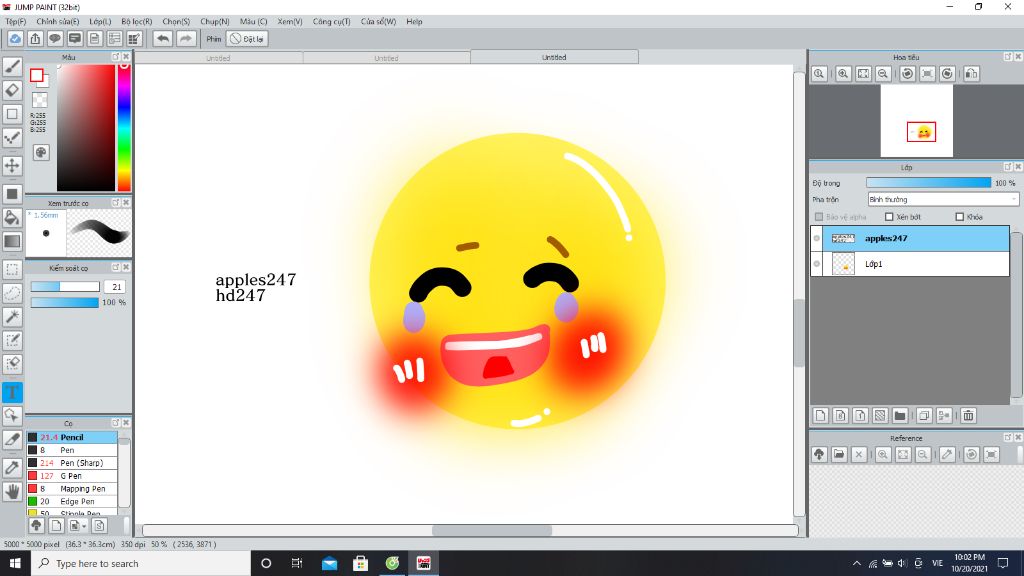Select the Brush tool

[x=12, y=67]
